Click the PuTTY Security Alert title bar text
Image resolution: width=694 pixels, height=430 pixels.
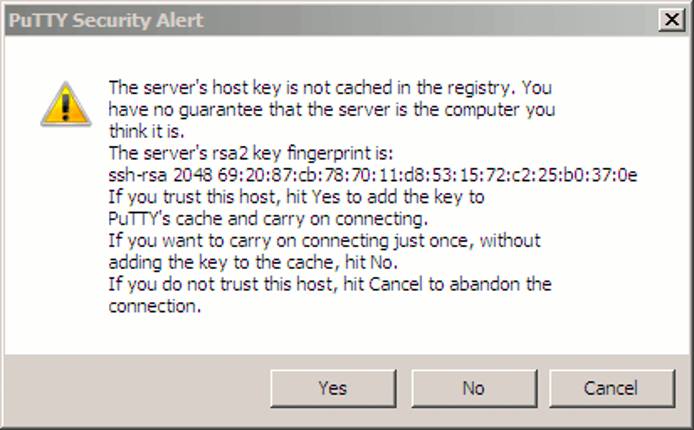click(107, 20)
